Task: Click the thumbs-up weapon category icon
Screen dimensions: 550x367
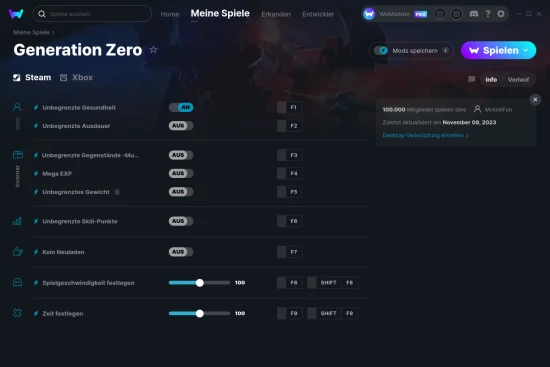Action: pyautogui.click(x=18, y=252)
